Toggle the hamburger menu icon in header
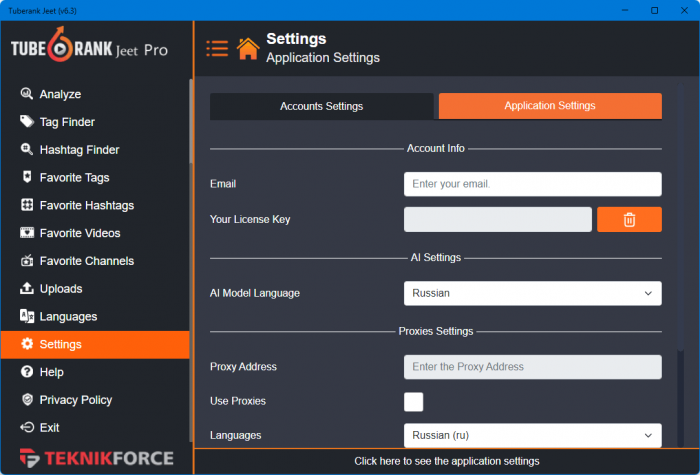Image resolution: width=700 pixels, height=475 pixels. click(x=217, y=48)
